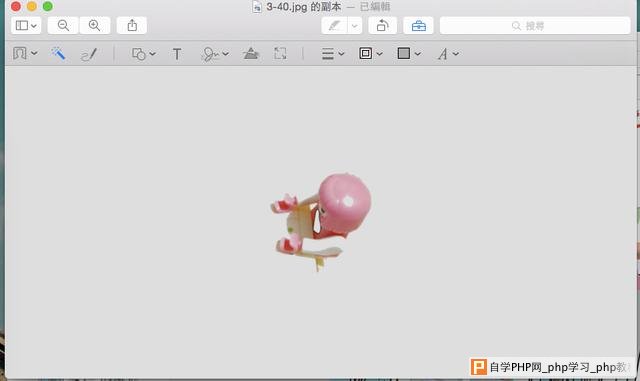
Task: Open the sidebar view options button
Action: pos(26,26)
